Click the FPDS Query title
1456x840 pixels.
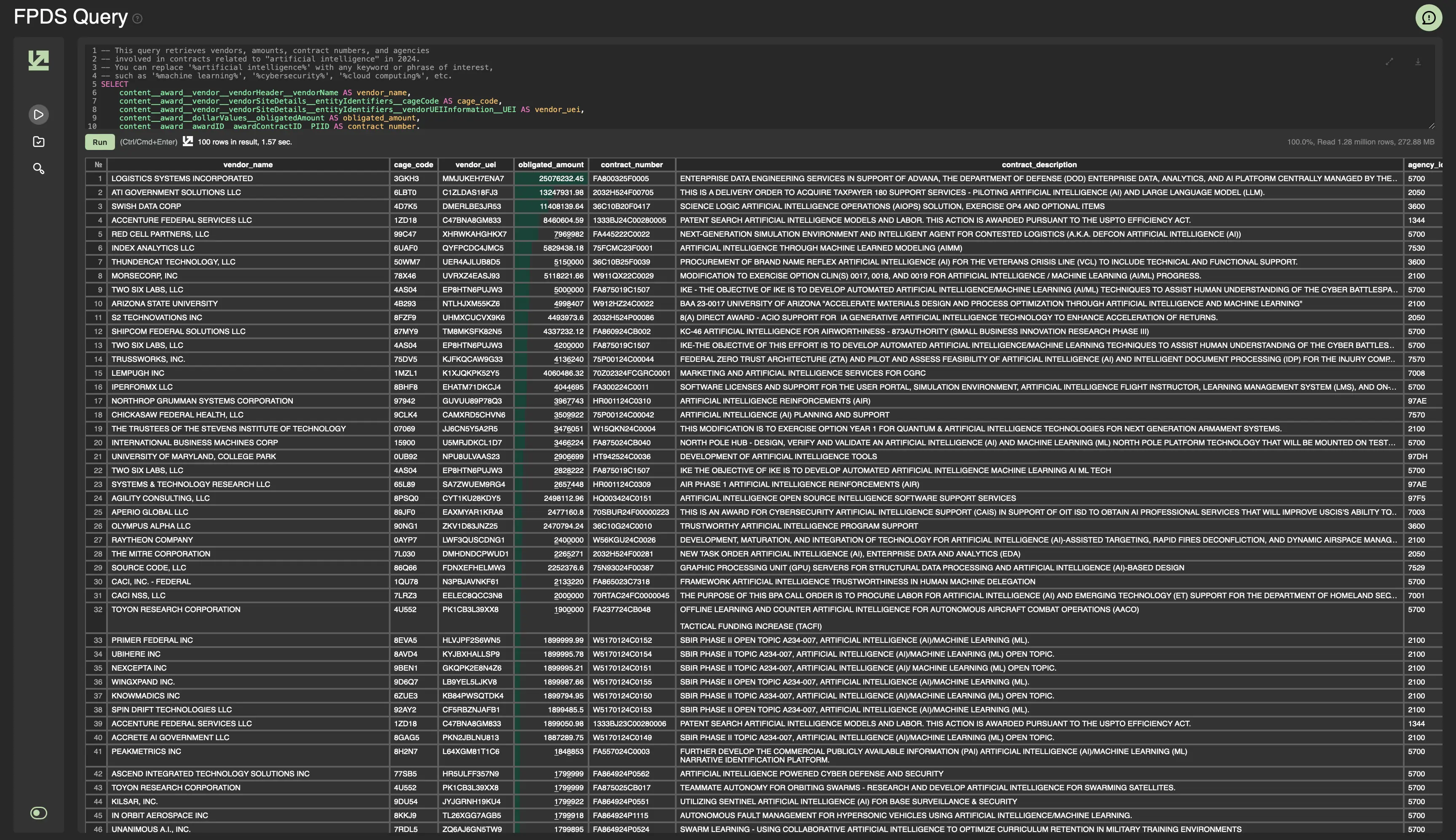tap(70, 17)
